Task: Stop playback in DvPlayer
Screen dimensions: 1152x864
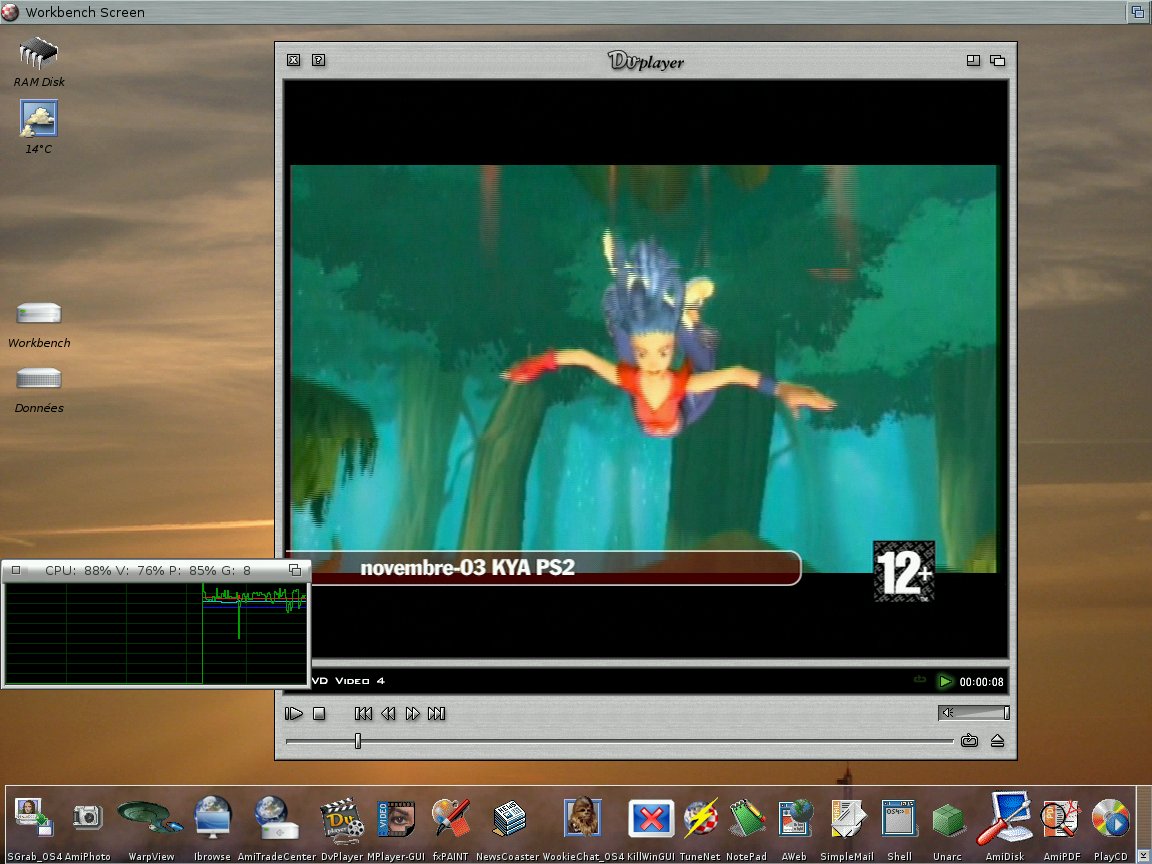Action: tap(319, 713)
